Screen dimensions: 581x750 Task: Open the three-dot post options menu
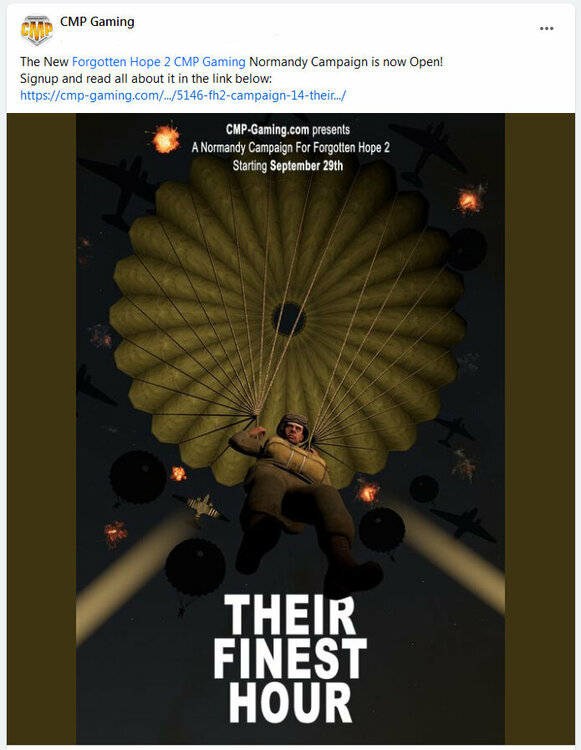(x=547, y=29)
